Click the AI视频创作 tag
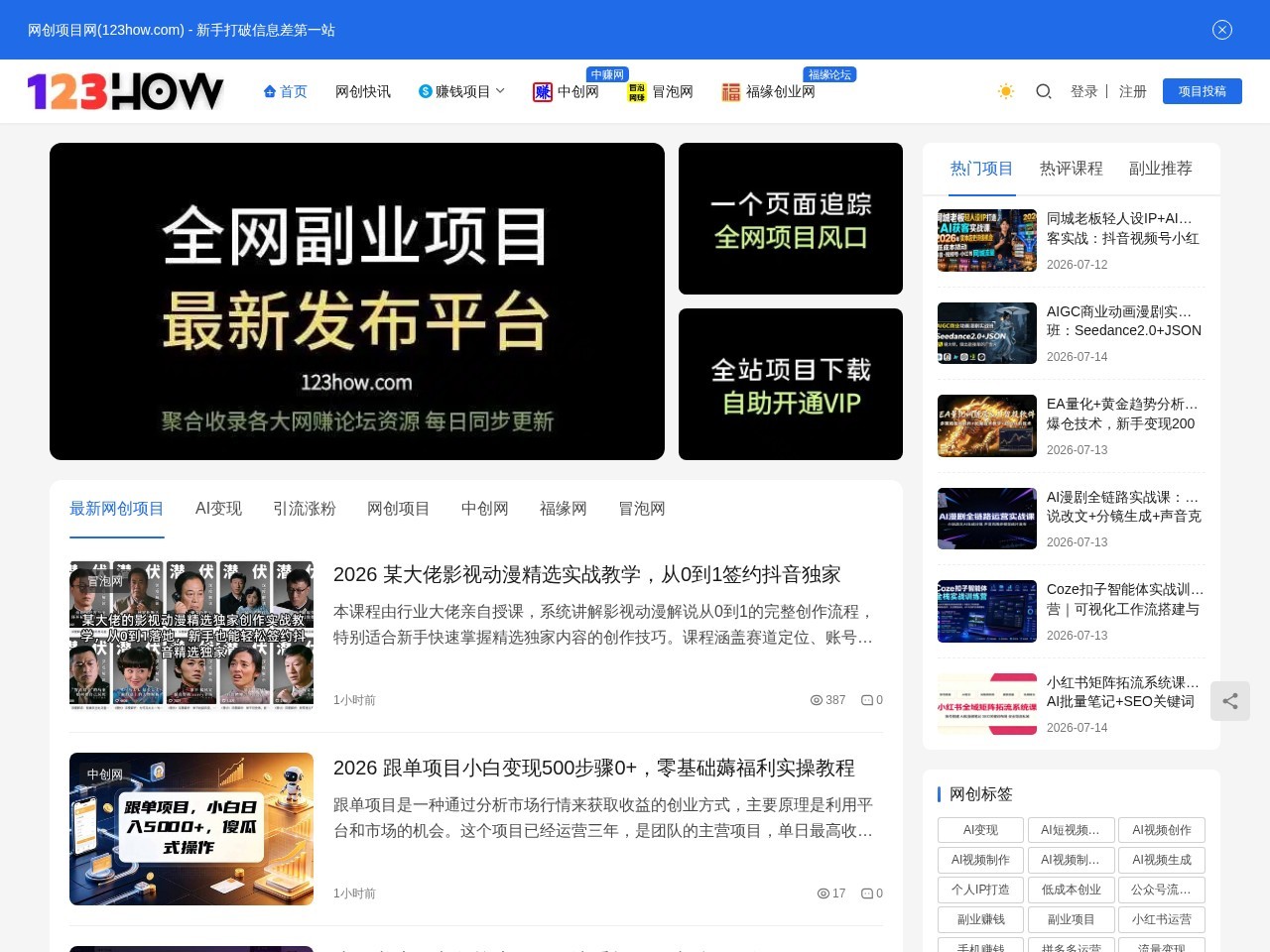This screenshot has height=952, width=1270. coord(1162,830)
